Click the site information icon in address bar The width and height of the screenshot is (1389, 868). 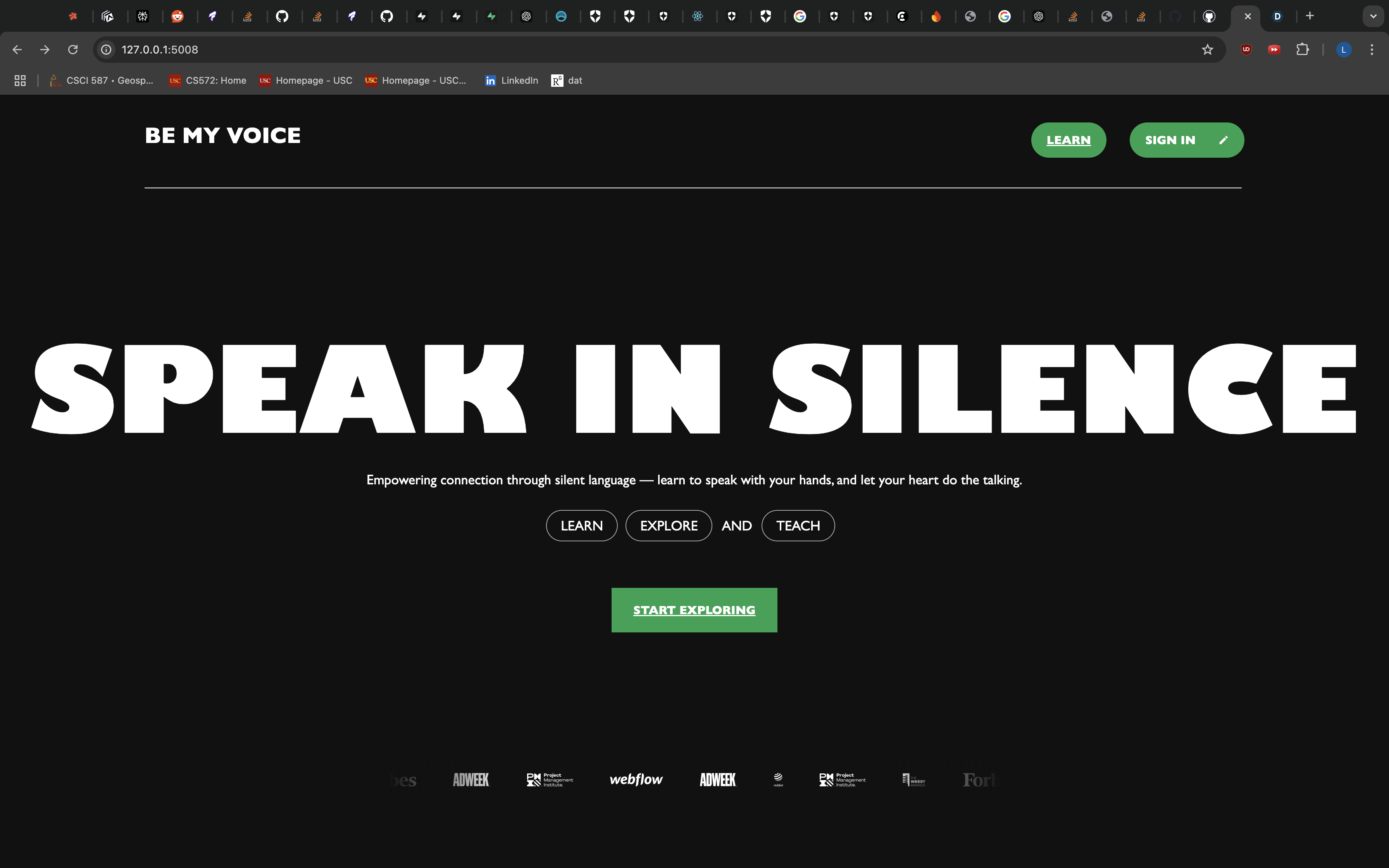106,50
